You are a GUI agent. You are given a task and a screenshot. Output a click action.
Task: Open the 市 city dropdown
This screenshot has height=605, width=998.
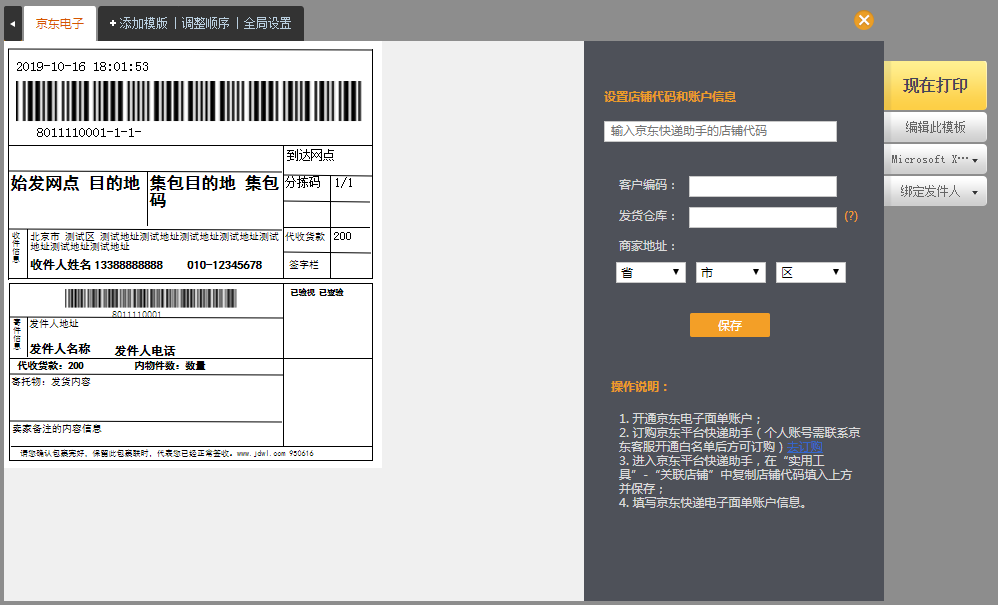731,272
